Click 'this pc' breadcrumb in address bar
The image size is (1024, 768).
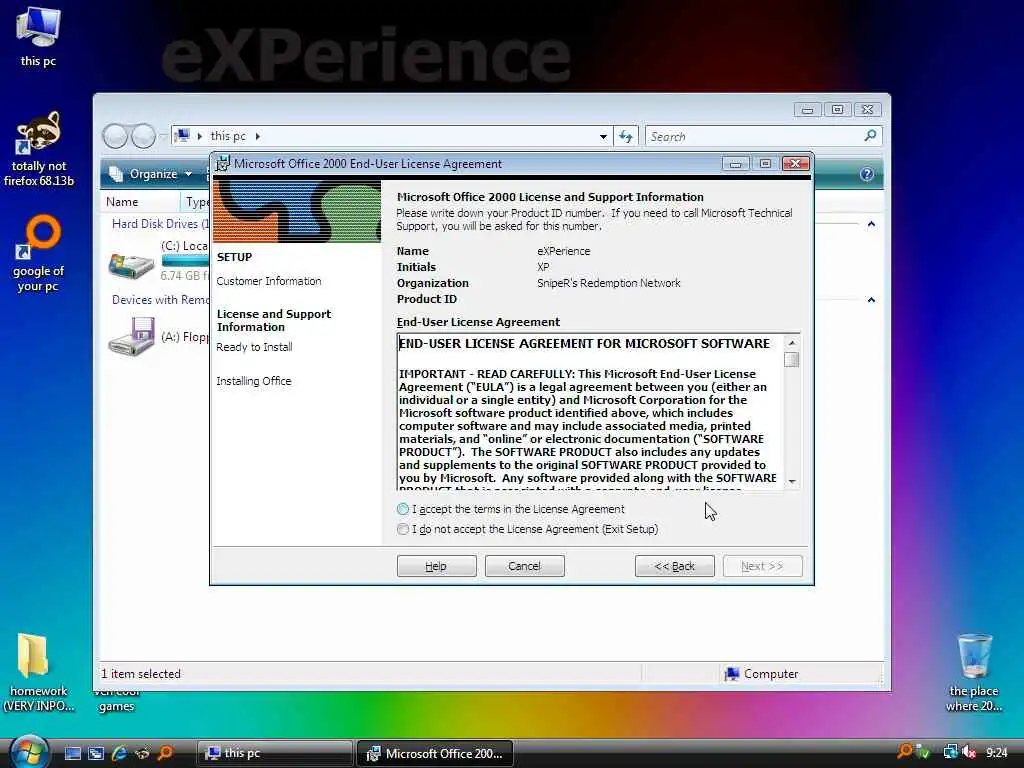click(228, 136)
